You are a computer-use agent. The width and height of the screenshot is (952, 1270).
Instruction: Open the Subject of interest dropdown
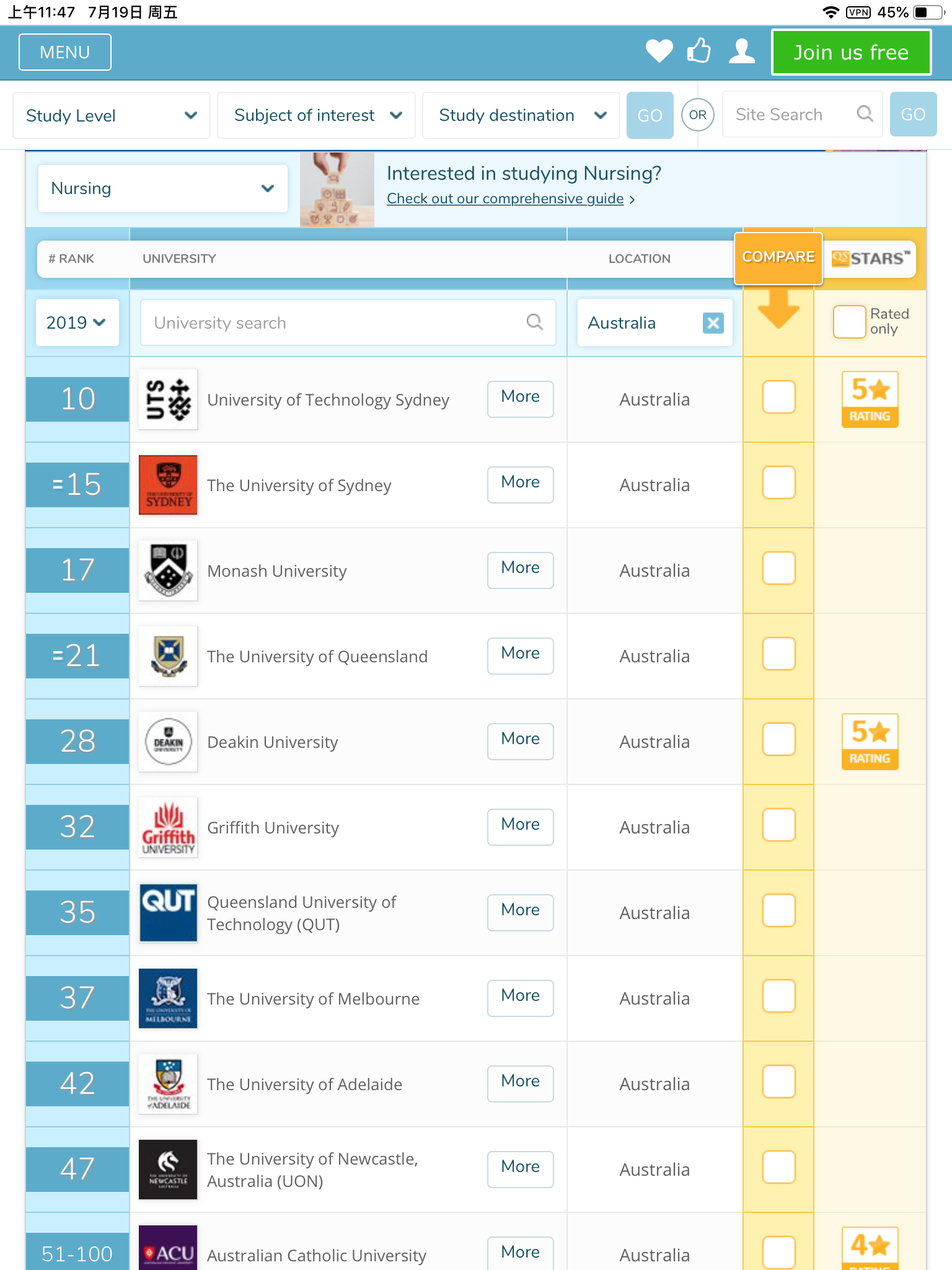click(317, 115)
